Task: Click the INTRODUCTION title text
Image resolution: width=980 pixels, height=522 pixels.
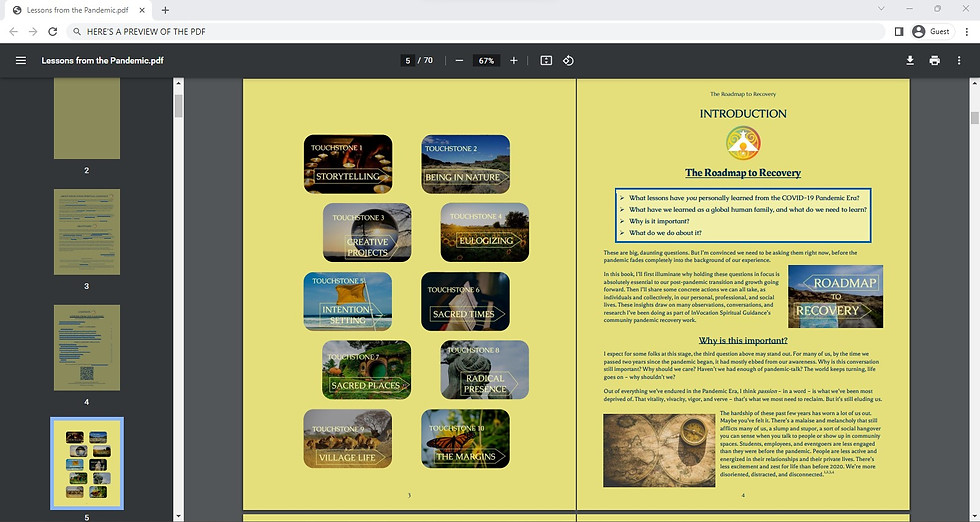Action: 742,114
